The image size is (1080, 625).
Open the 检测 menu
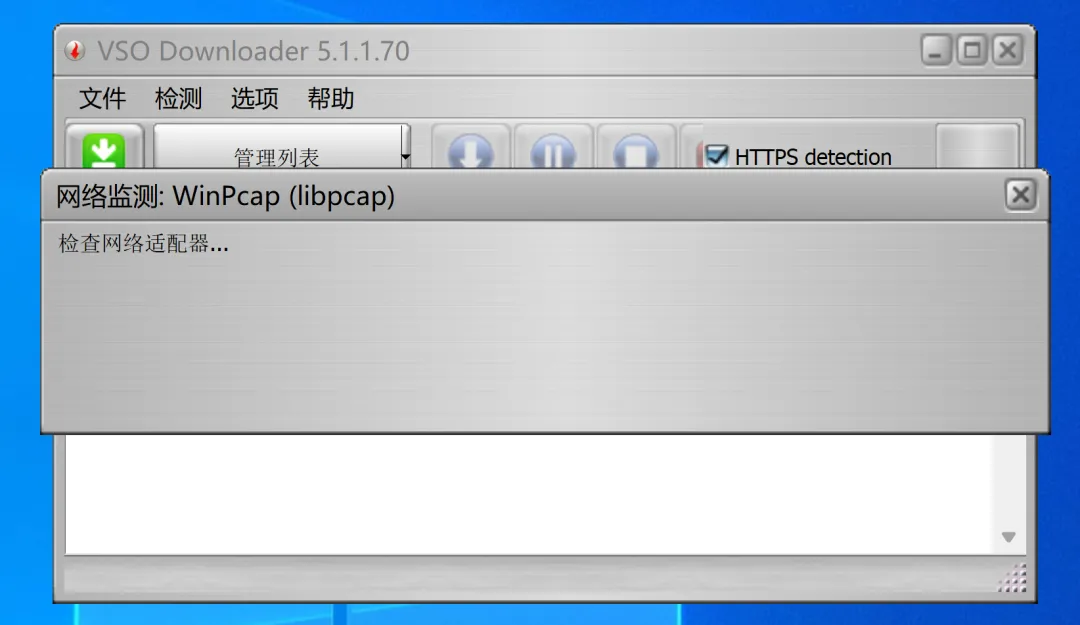[x=178, y=99]
